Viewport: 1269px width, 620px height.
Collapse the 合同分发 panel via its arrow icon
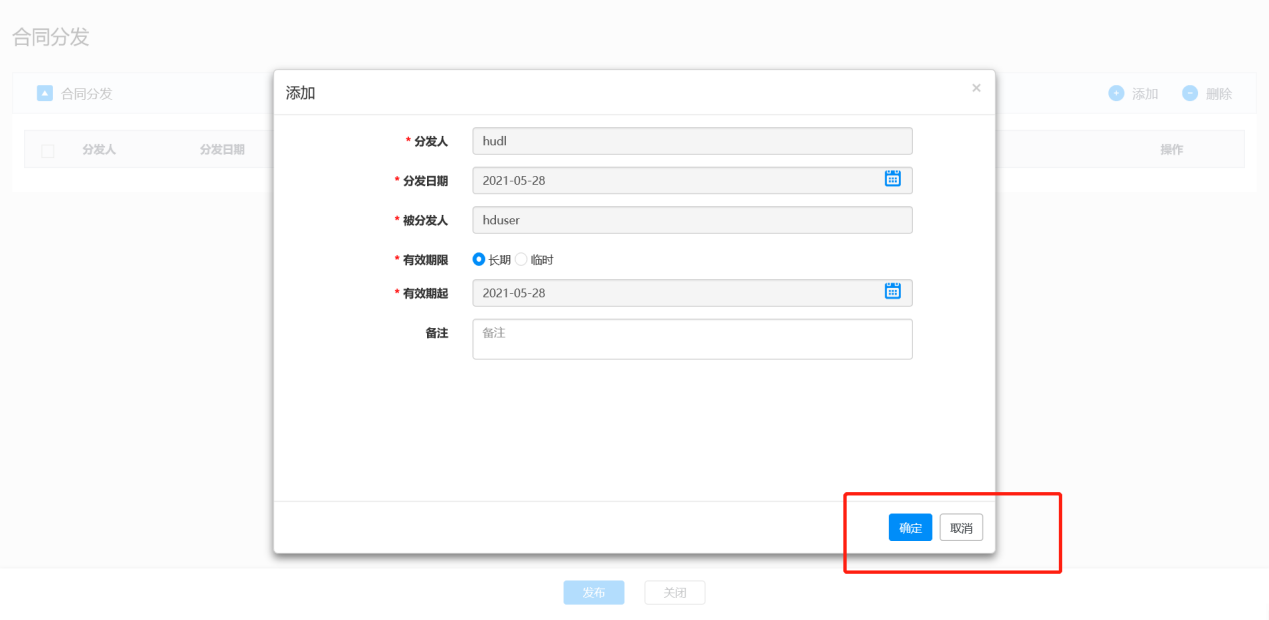(x=44, y=93)
